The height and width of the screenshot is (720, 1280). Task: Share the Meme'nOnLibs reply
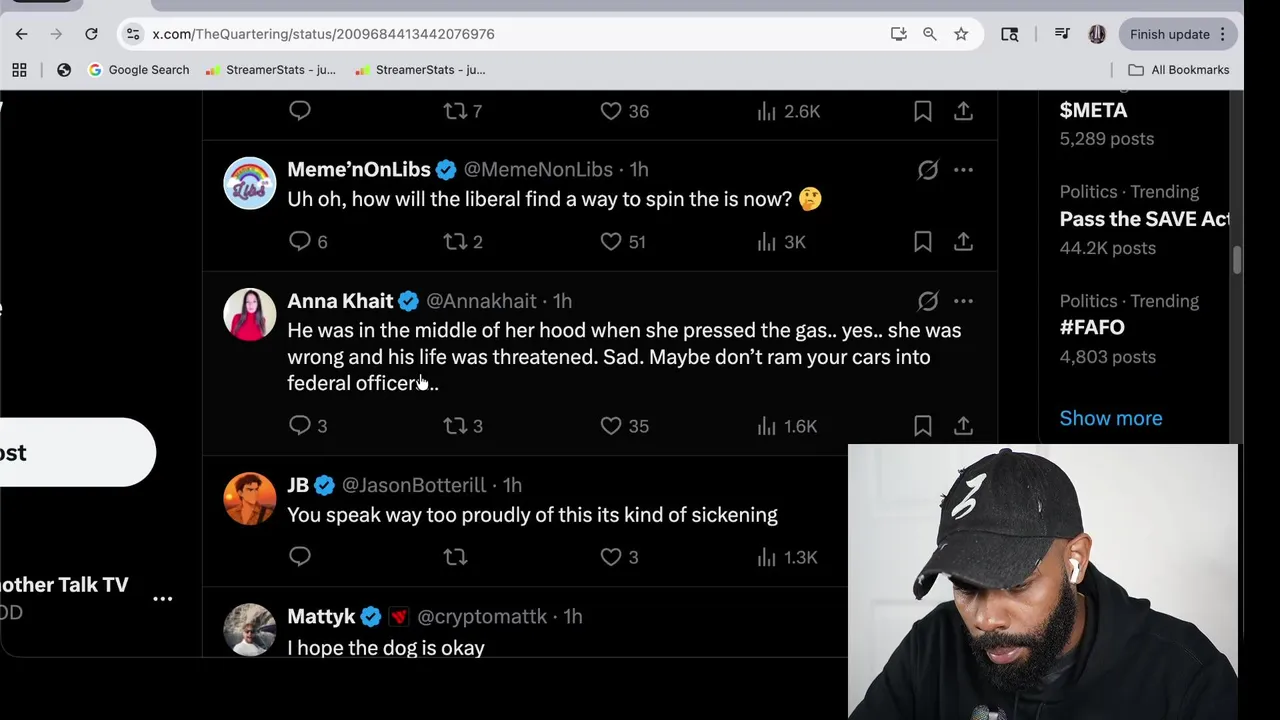click(963, 242)
